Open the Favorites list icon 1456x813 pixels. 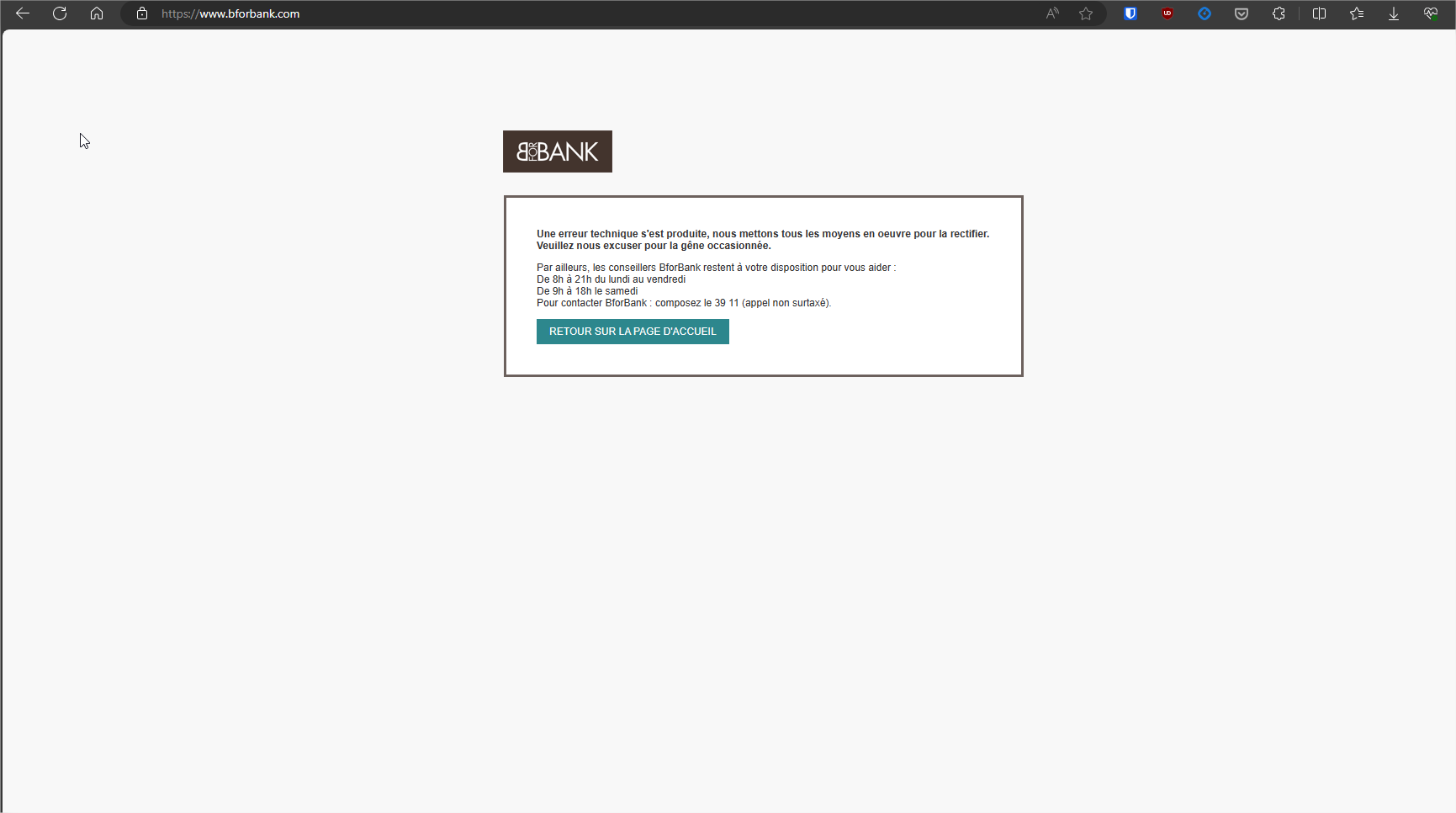pos(1357,13)
